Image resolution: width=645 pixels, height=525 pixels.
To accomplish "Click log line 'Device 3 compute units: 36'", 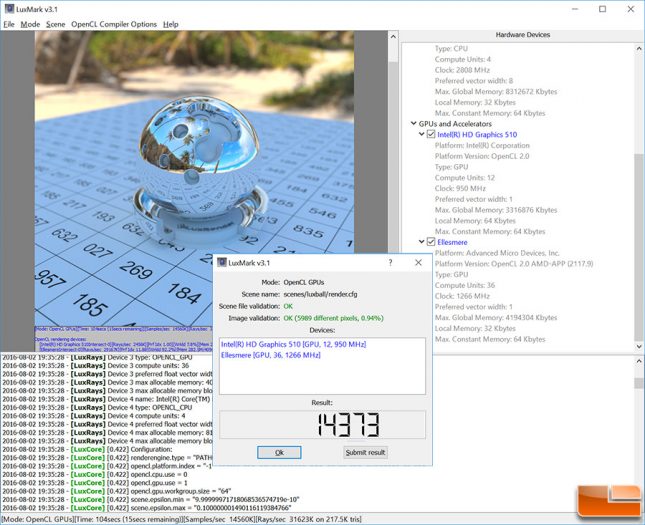I will pos(96,365).
